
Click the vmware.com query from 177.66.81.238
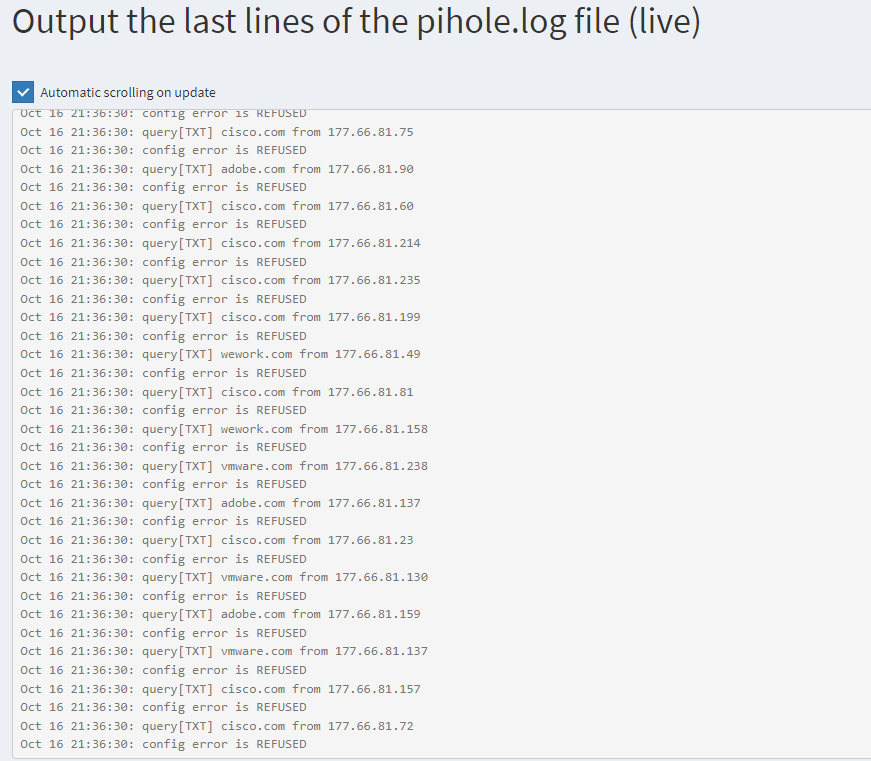(224, 466)
